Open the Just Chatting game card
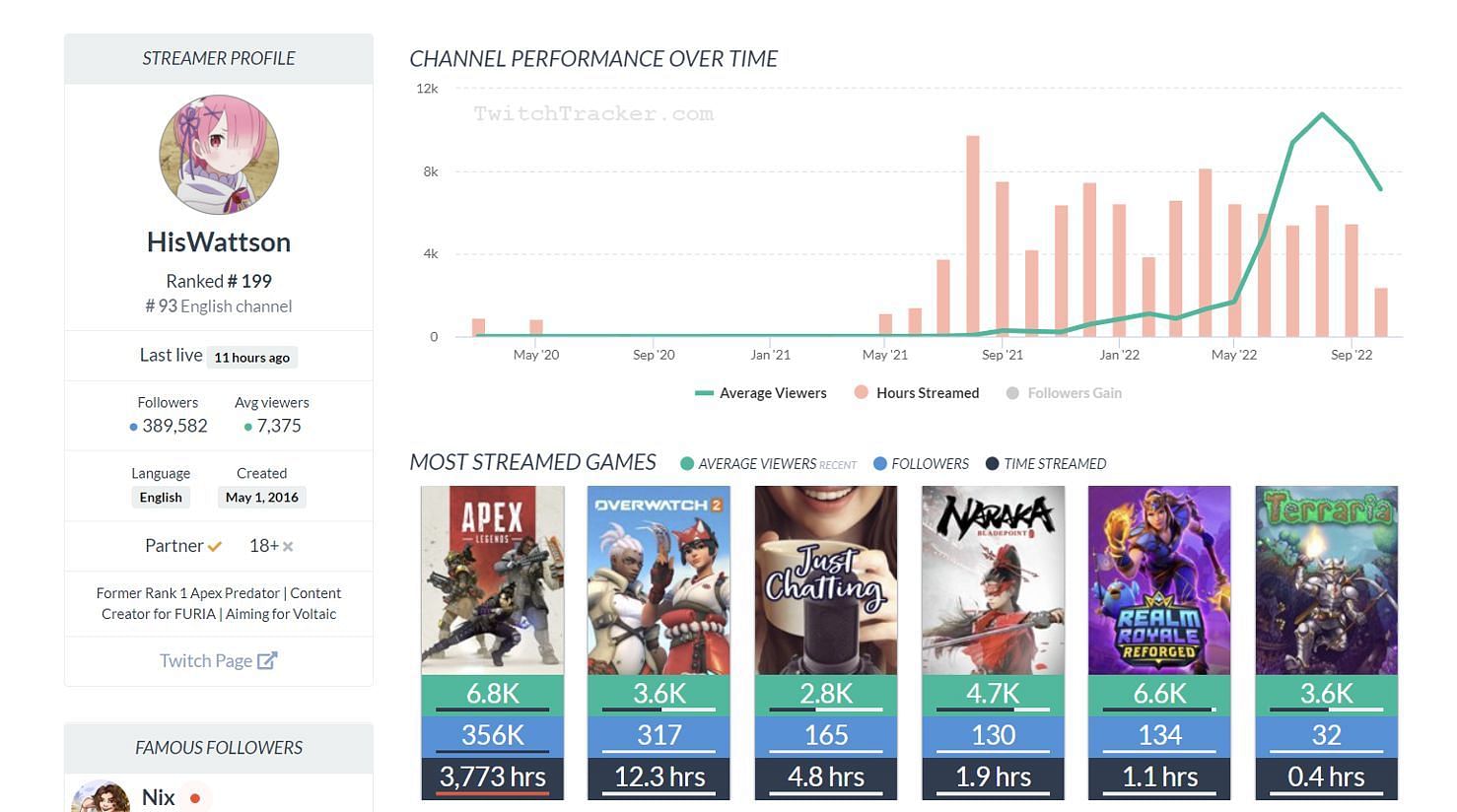The image size is (1457, 812). tap(826, 580)
